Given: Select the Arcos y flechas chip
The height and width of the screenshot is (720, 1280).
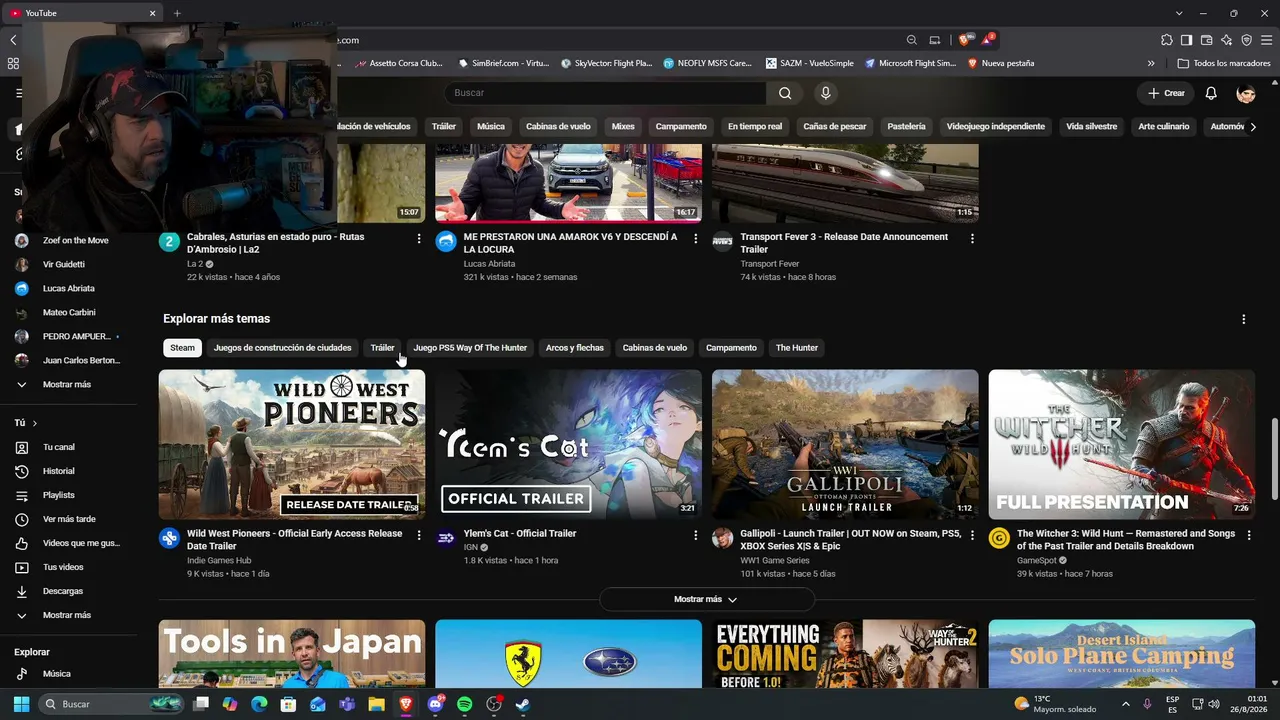Looking at the screenshot, I should [575, 348].
